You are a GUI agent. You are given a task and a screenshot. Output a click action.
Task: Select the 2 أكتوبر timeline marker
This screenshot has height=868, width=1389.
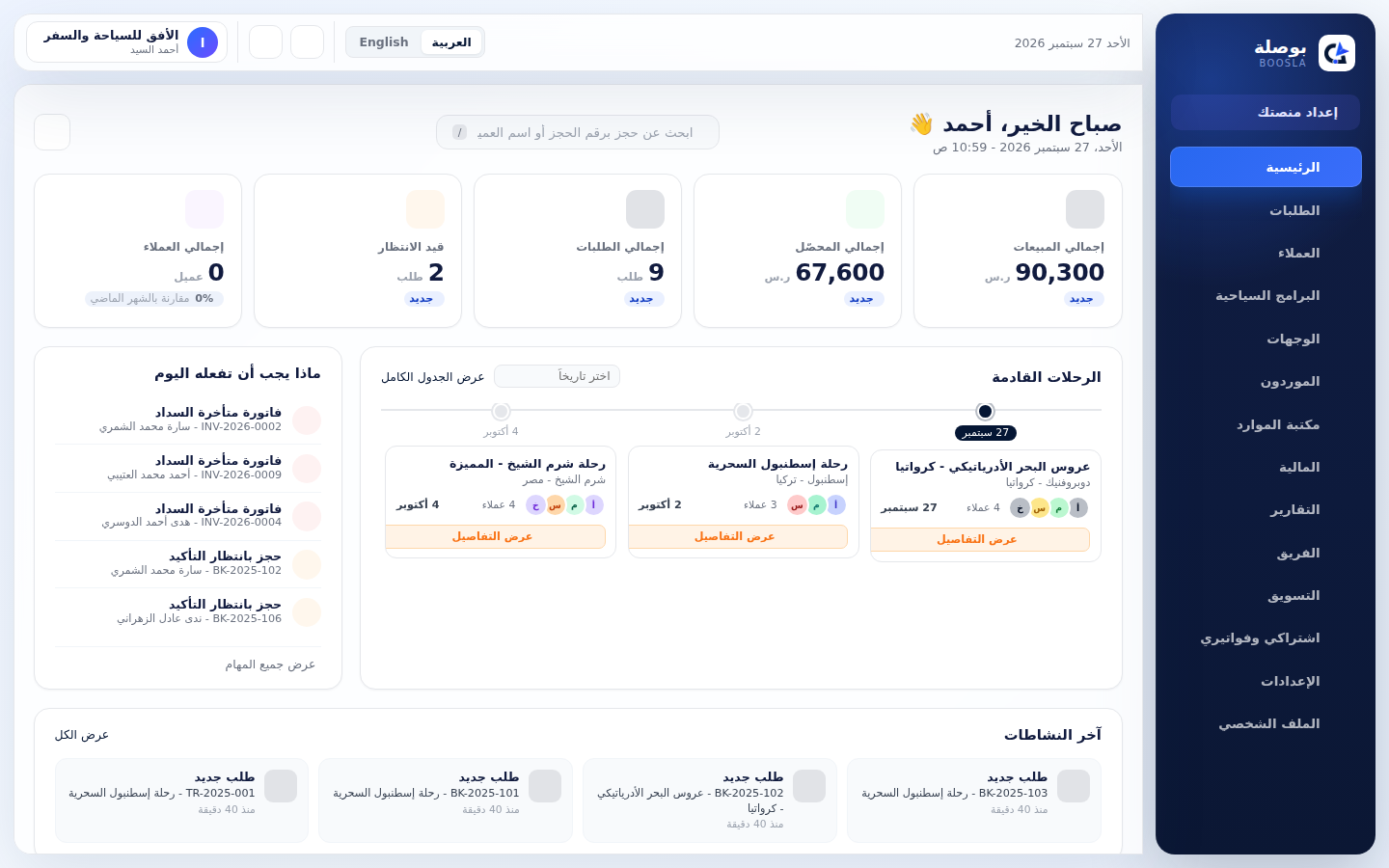pos(743,412)
